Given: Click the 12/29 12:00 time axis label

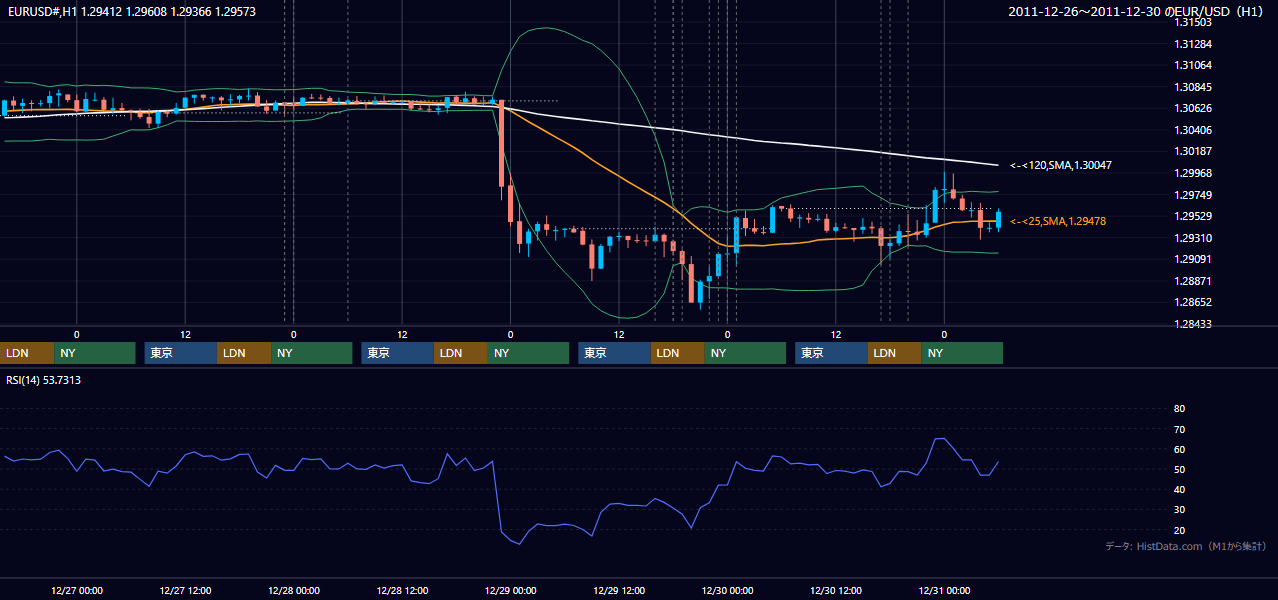Looking at the screenshot, I should click(619, 591).
